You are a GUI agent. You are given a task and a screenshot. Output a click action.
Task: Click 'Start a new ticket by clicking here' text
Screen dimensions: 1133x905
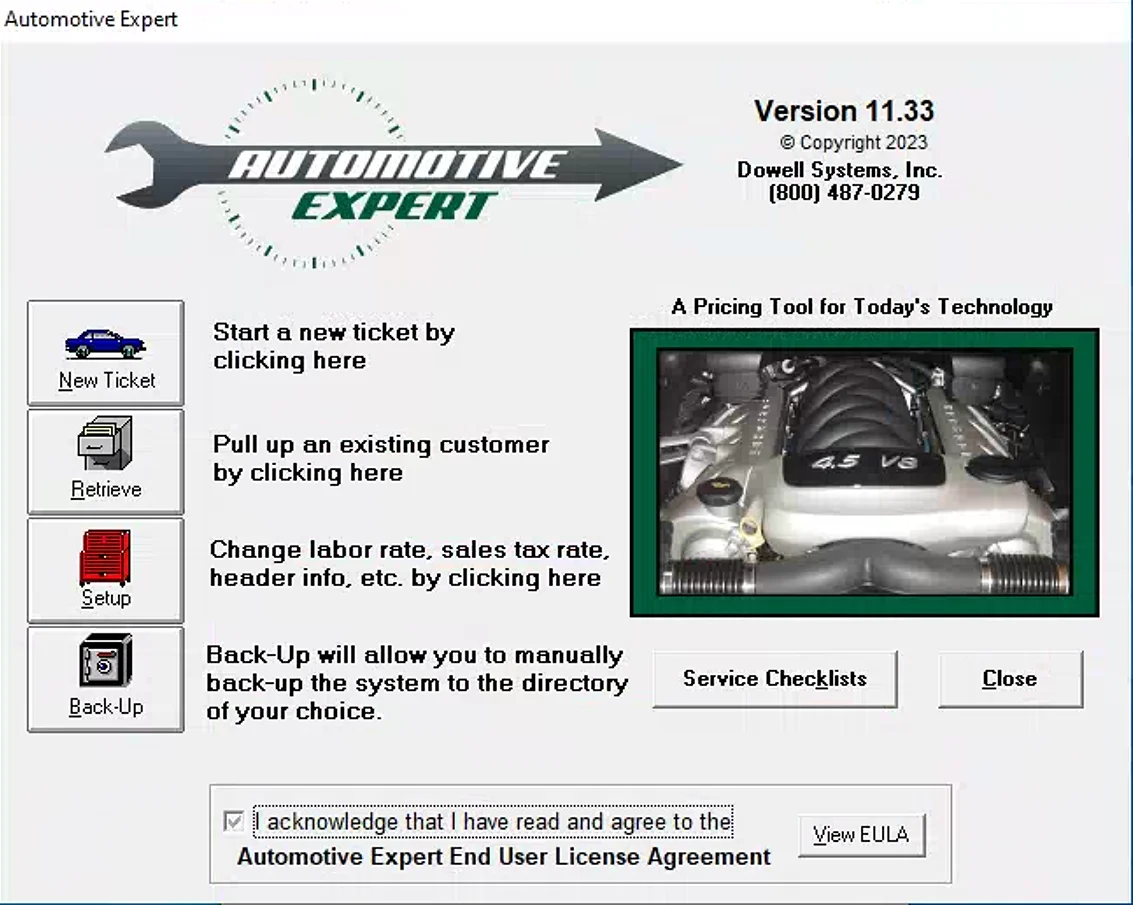pyautogui.click(x=334, y=346)
